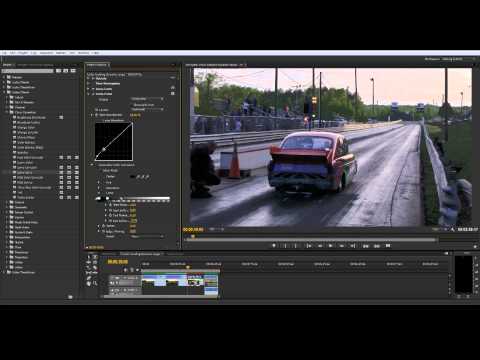Select the Razor tool

pyautogui.click(x=95, y=268)
